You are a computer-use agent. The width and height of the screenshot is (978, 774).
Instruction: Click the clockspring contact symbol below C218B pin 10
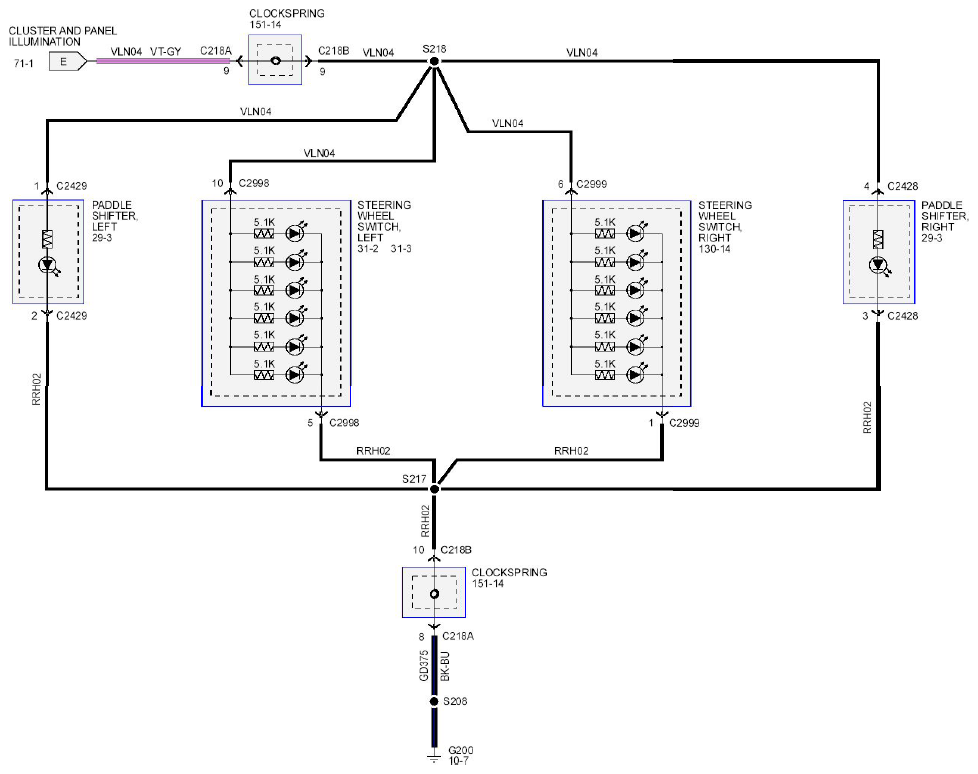[434, 593]
